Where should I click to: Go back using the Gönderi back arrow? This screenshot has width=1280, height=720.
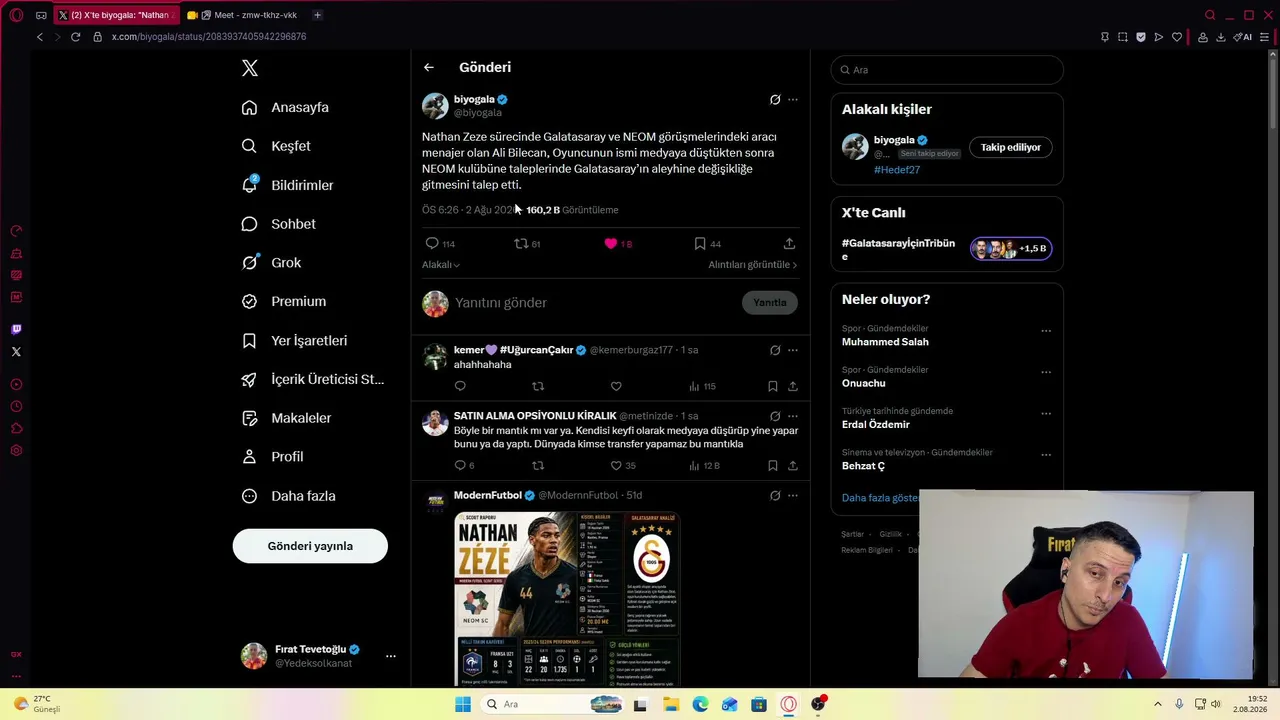429,67
